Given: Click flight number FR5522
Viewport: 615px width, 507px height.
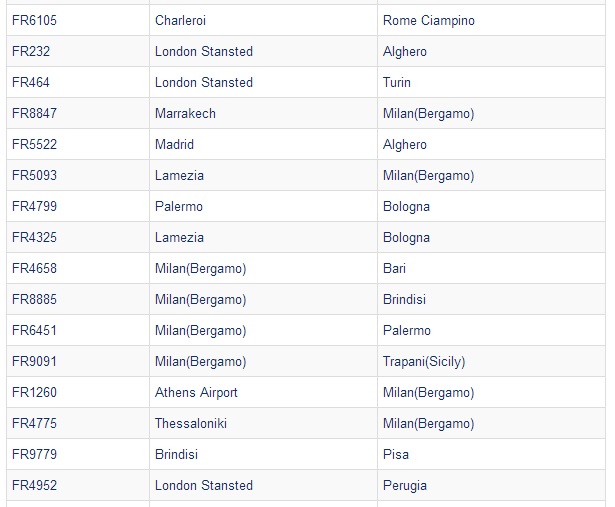Looking at the screenshot, I should pyautogui.click(x=34, y=145).
